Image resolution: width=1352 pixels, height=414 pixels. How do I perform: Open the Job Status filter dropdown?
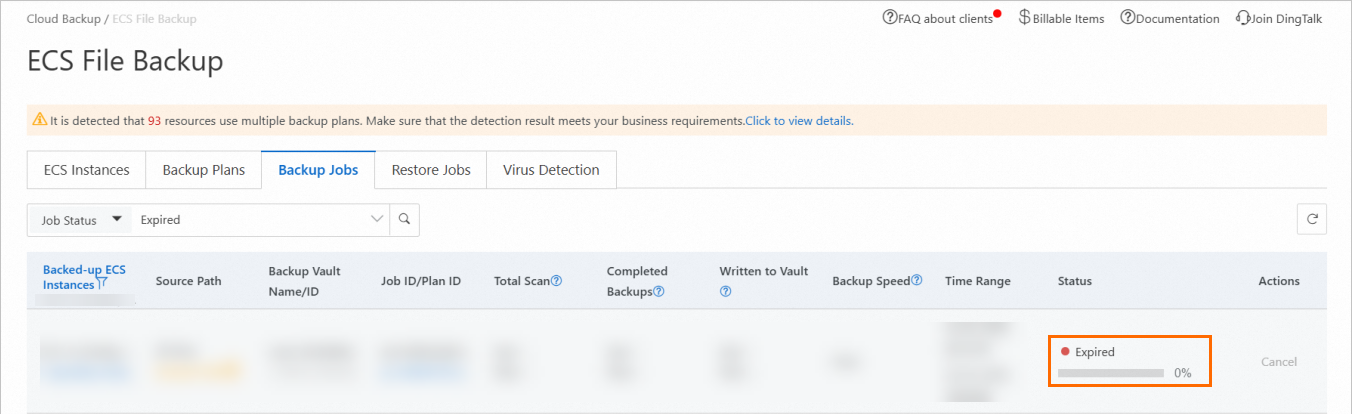(x=80, y=219)
